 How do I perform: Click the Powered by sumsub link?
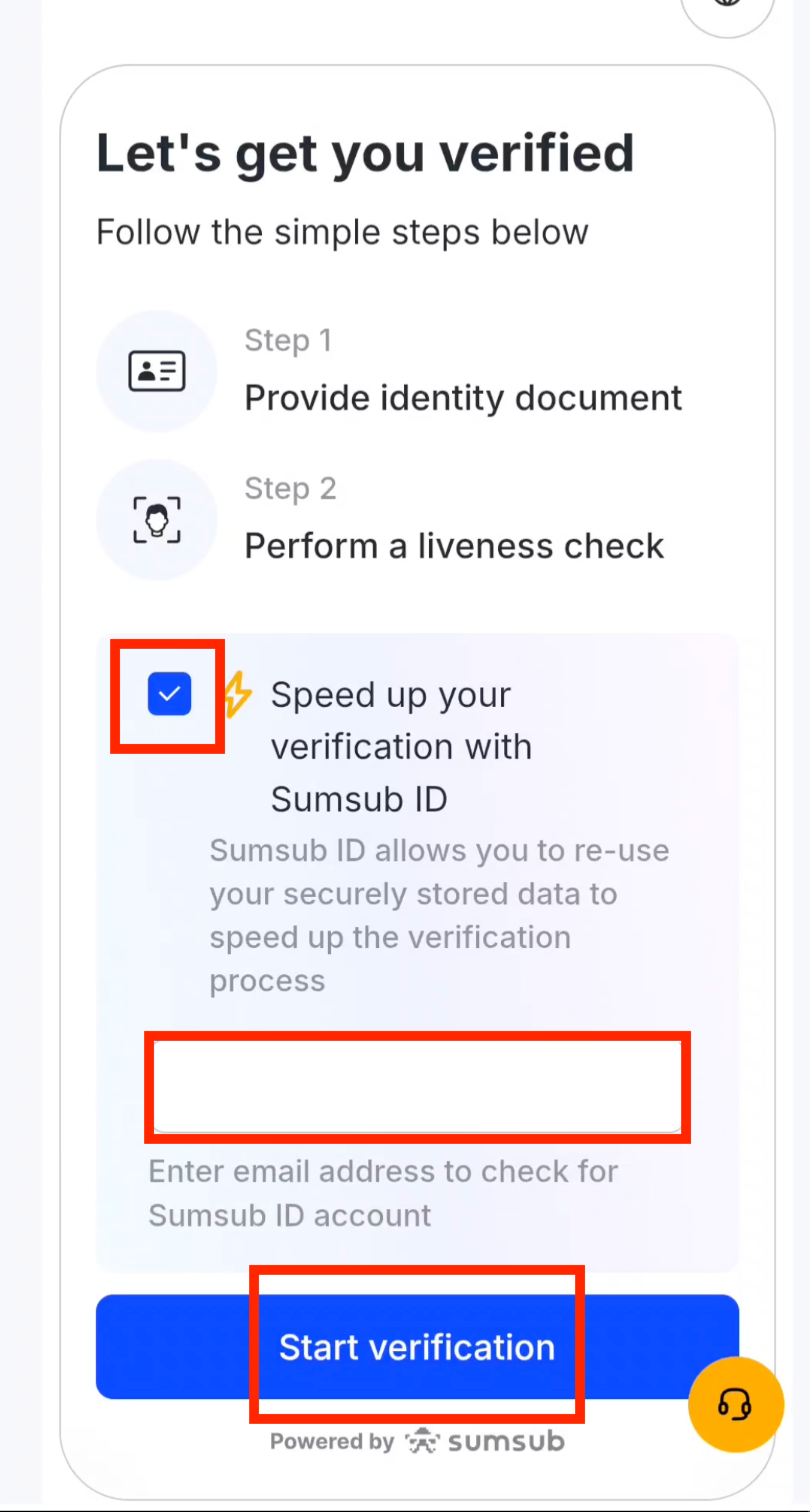pos(416,1440)
